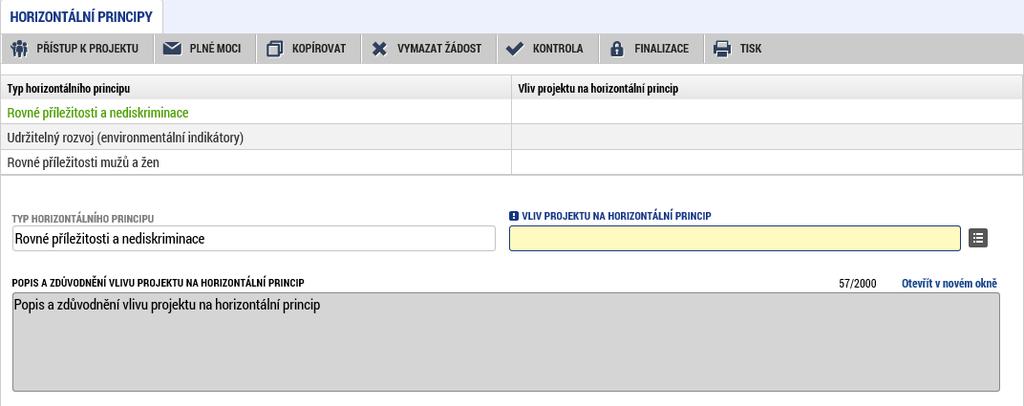The width and height of the screenshot is (1024, 406).
Task: Click the people icon for Přístup k projektu
Action: 20,49
